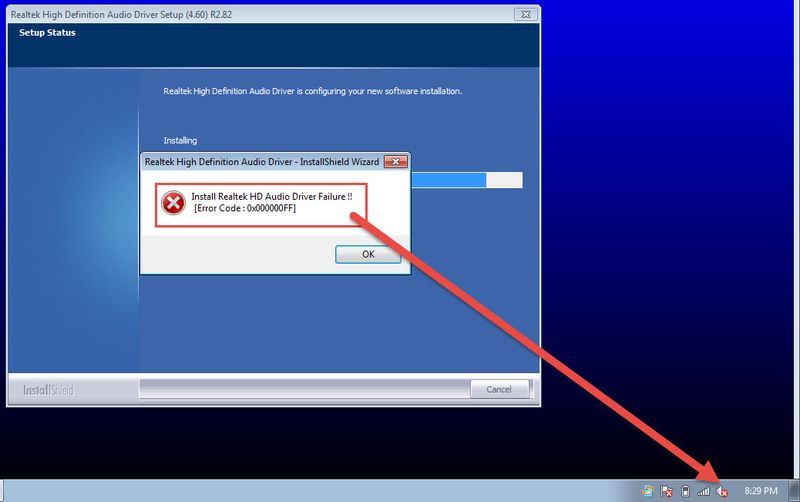Open the Action Center flag tray icon
The width and height of the screenshot is (800, 502).
[x=666, y=491]
